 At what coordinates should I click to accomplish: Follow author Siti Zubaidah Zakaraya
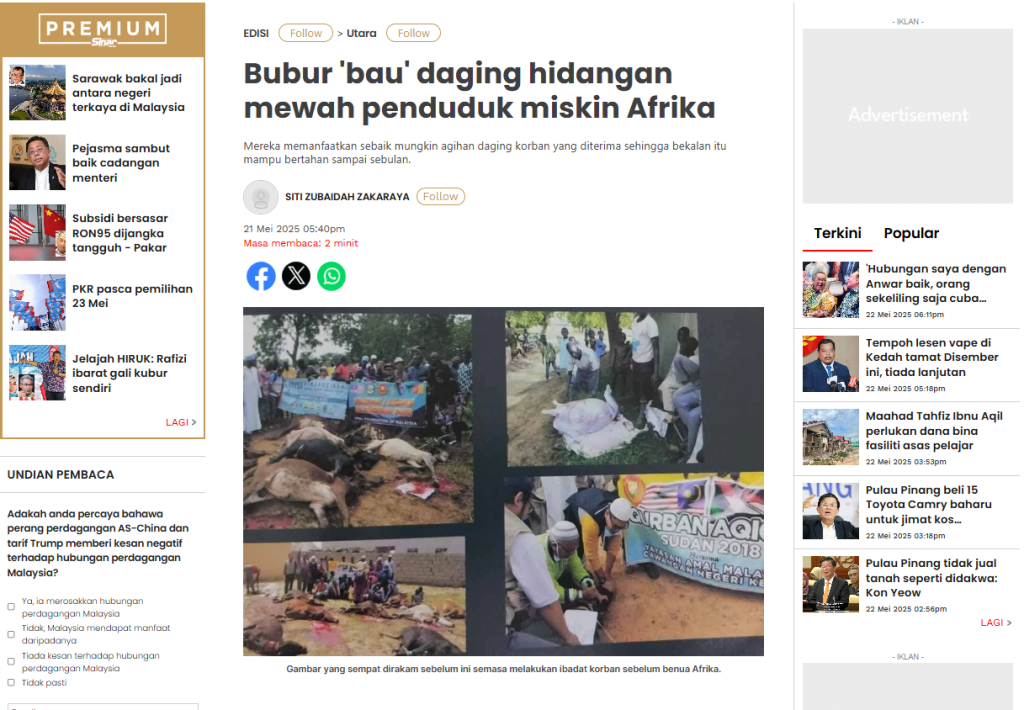click(441, 196)
